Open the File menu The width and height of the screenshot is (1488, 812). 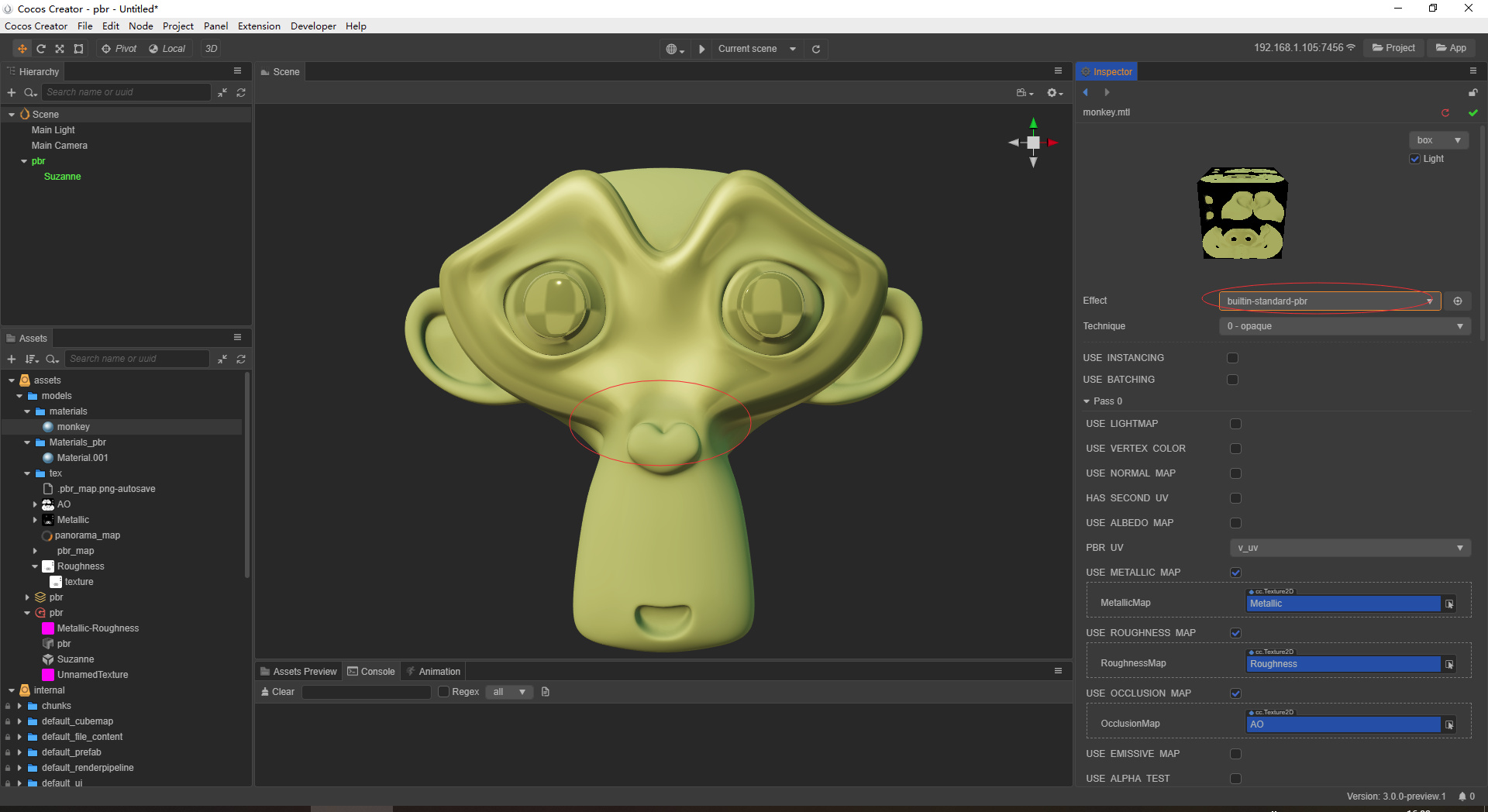[85, 26]
